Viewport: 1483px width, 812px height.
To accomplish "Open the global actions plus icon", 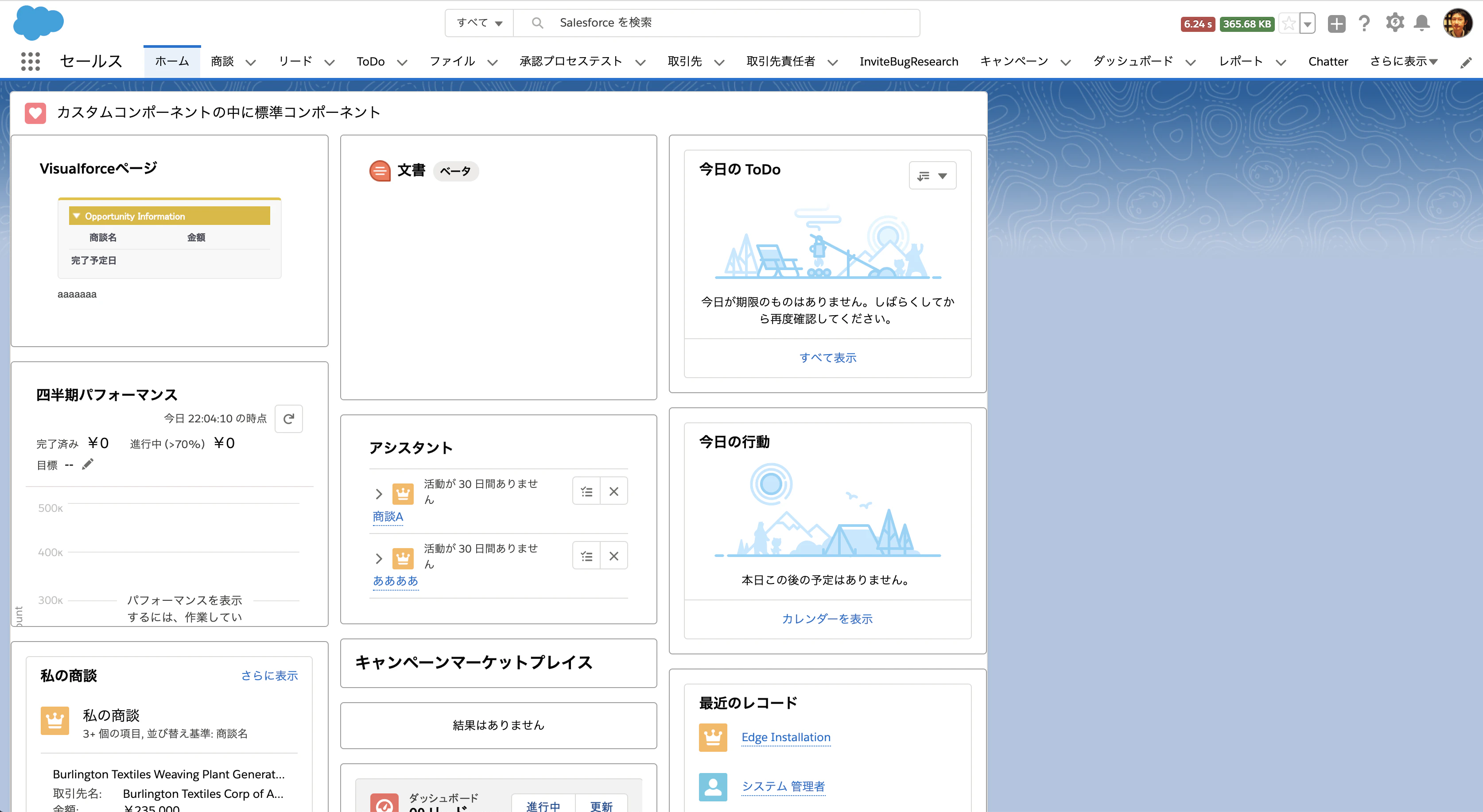I will pos(1336,23).
